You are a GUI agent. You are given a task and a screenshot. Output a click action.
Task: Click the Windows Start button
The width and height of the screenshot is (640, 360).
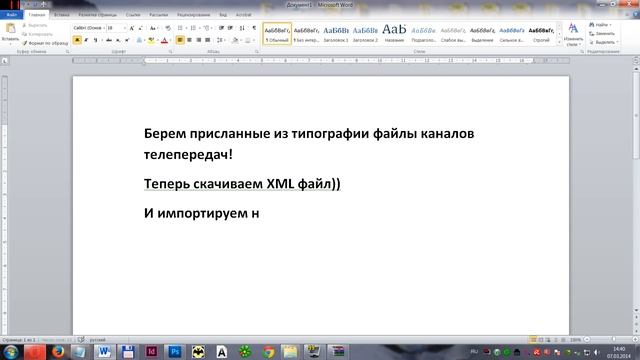[11, 351]
